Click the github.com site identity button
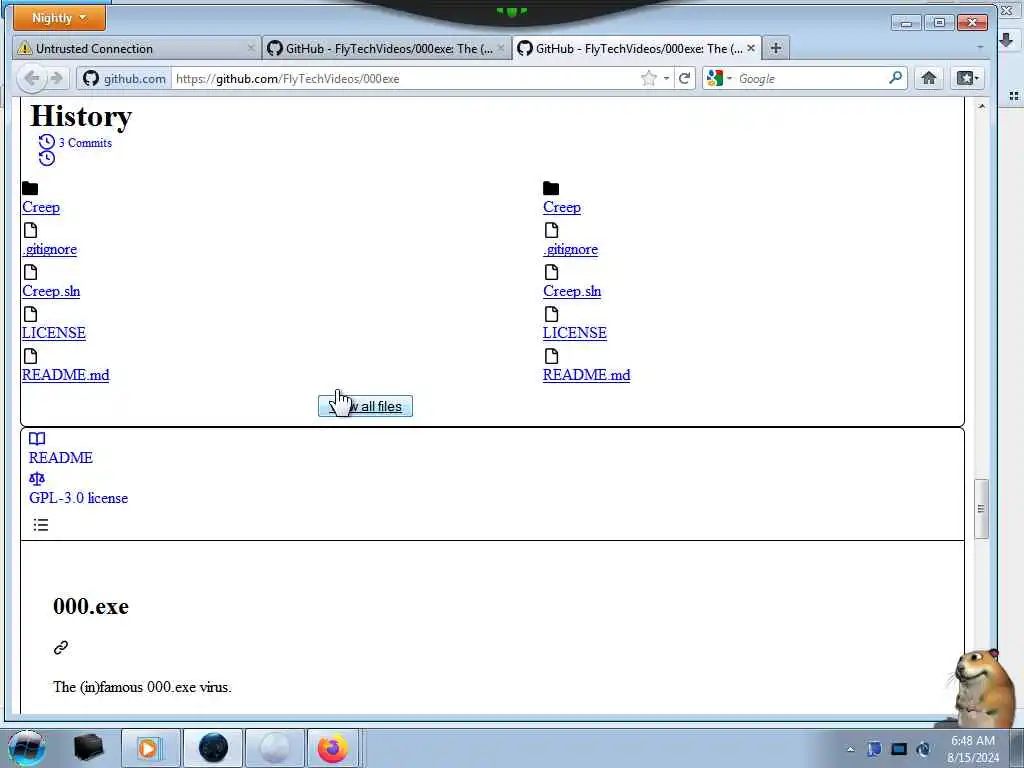 [x=124, y=78]
